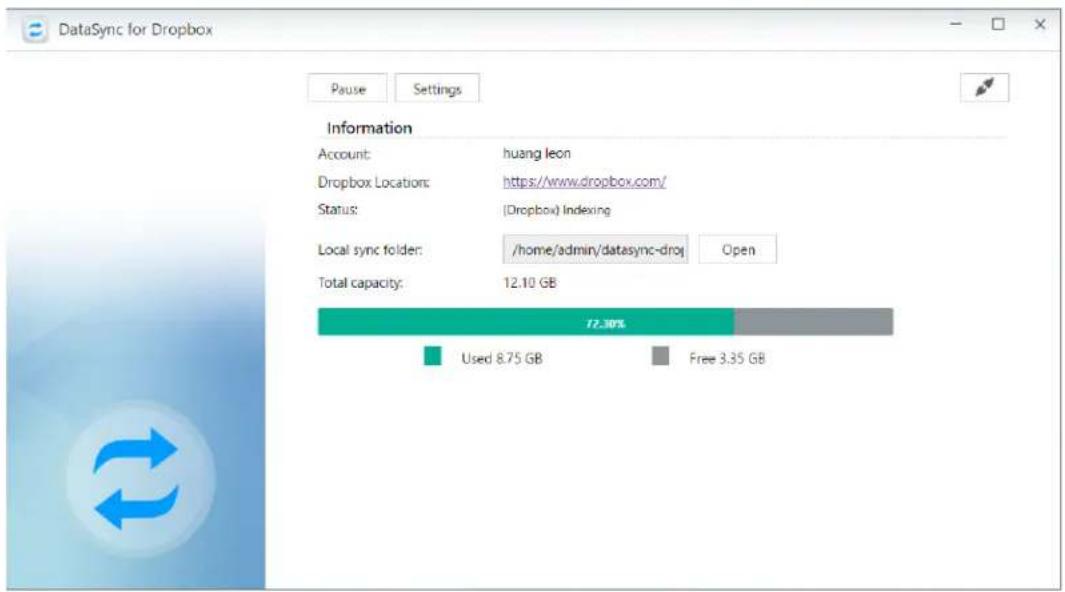This screenshot has height=592, width=1065.
Task: Pause the Dropbox sync
Action: pos(348,89)
